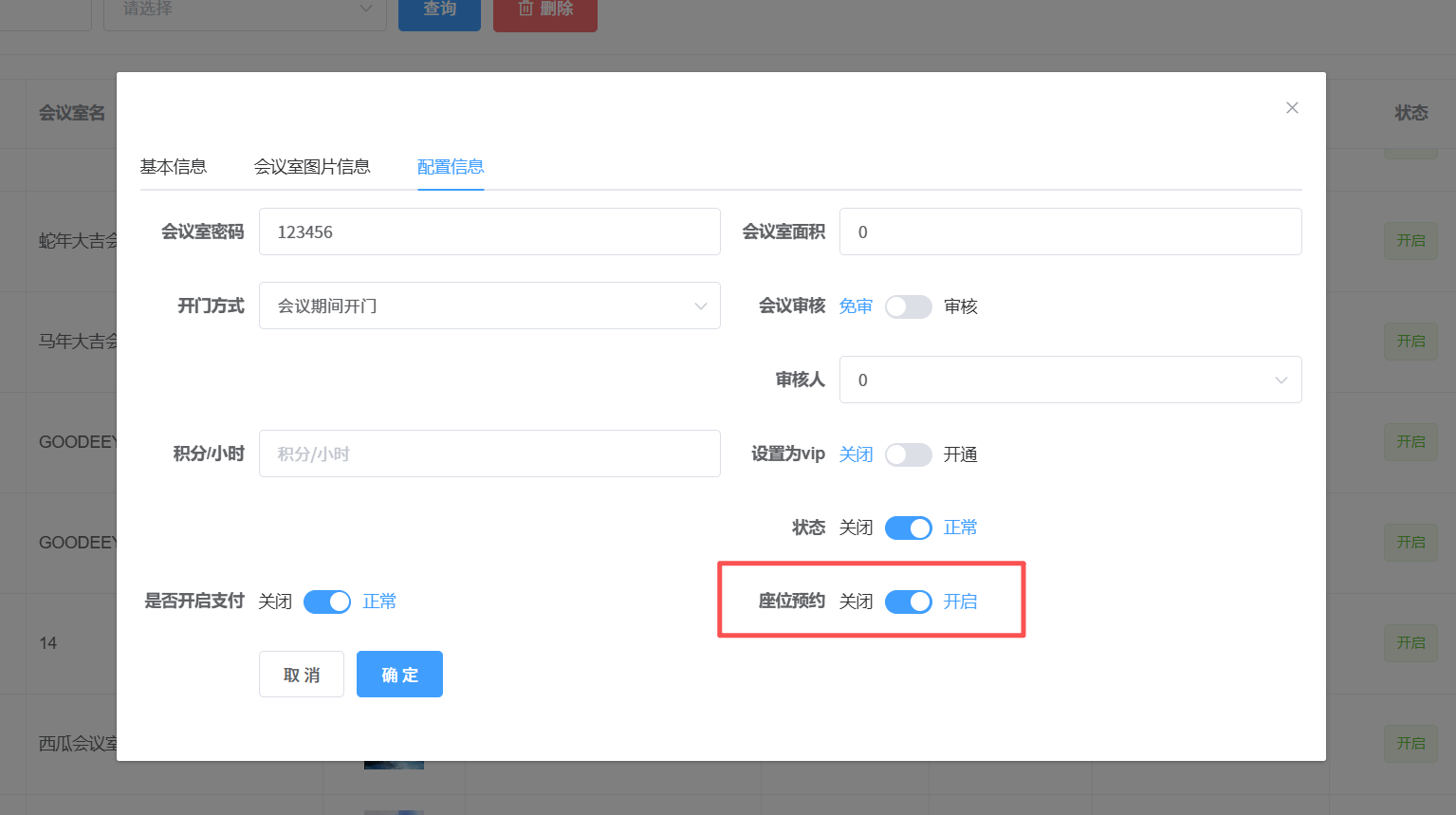This screenshot has height=815, width=1456.
Task: Select the 配置信息 tab
Action: pyautogui.click(x=451, y=167)
